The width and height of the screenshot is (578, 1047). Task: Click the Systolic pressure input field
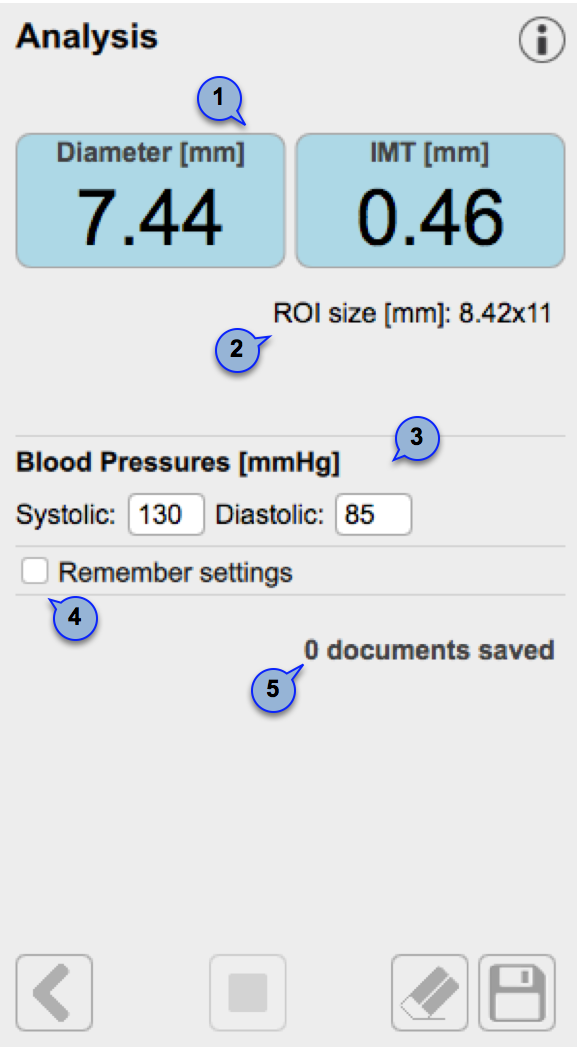tap(166, 515)
